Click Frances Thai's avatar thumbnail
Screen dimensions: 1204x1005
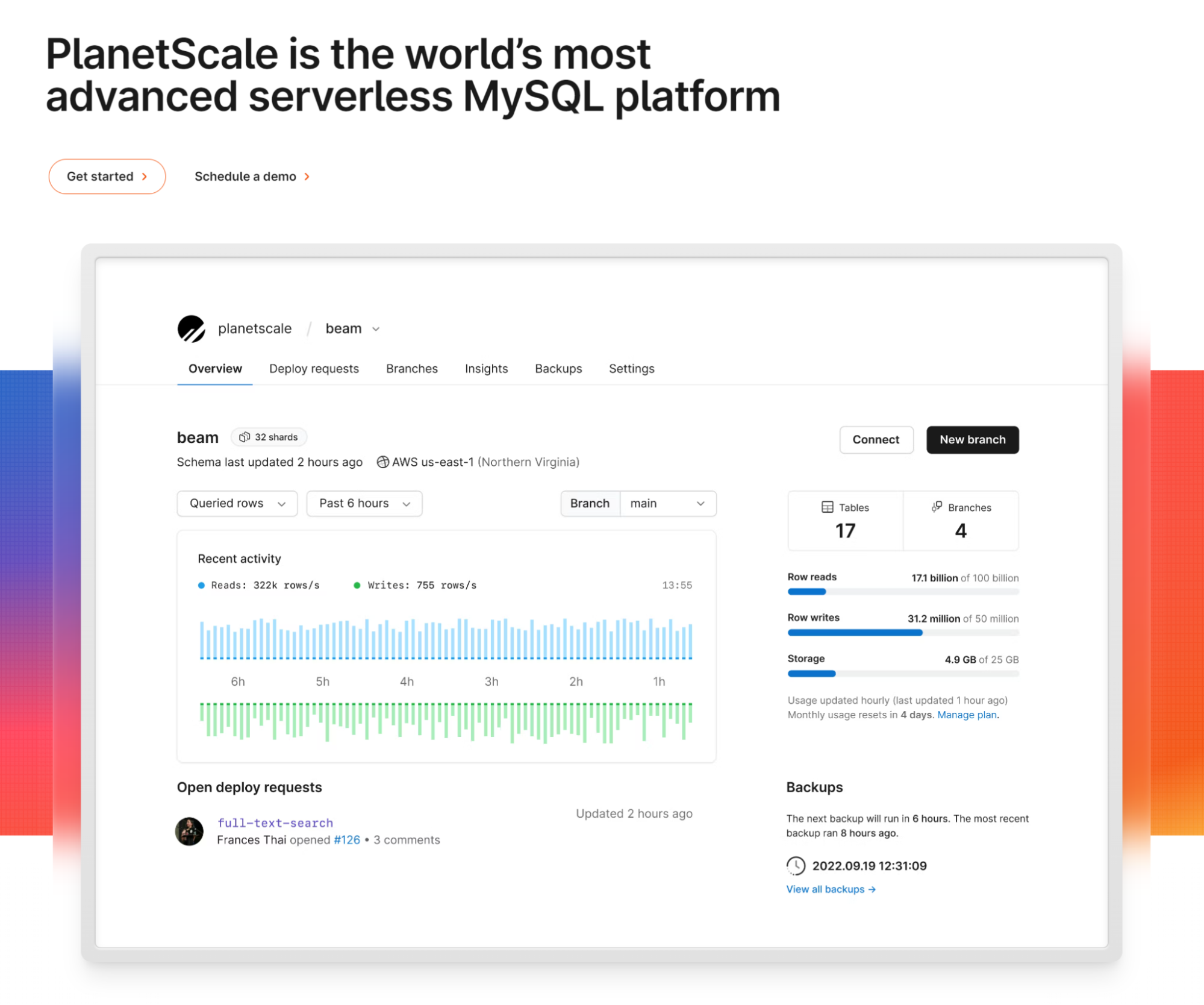[189, 831]
